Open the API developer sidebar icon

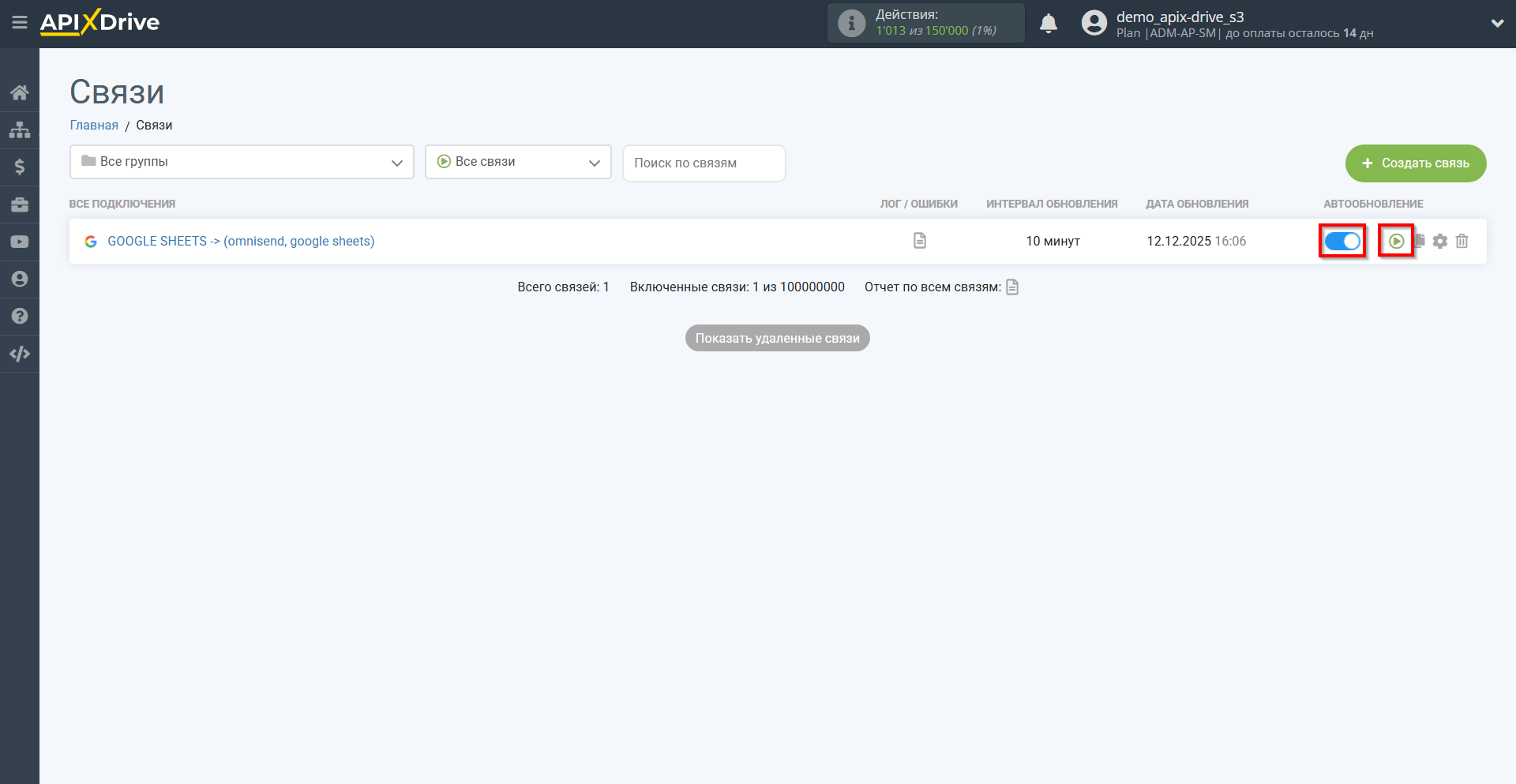coord(19,353)
